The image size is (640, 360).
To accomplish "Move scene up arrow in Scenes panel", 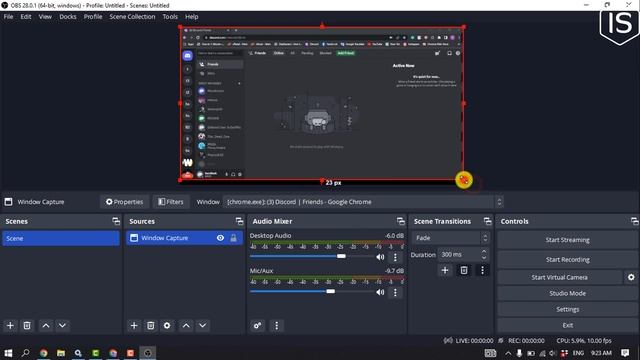I will point(46,325).
